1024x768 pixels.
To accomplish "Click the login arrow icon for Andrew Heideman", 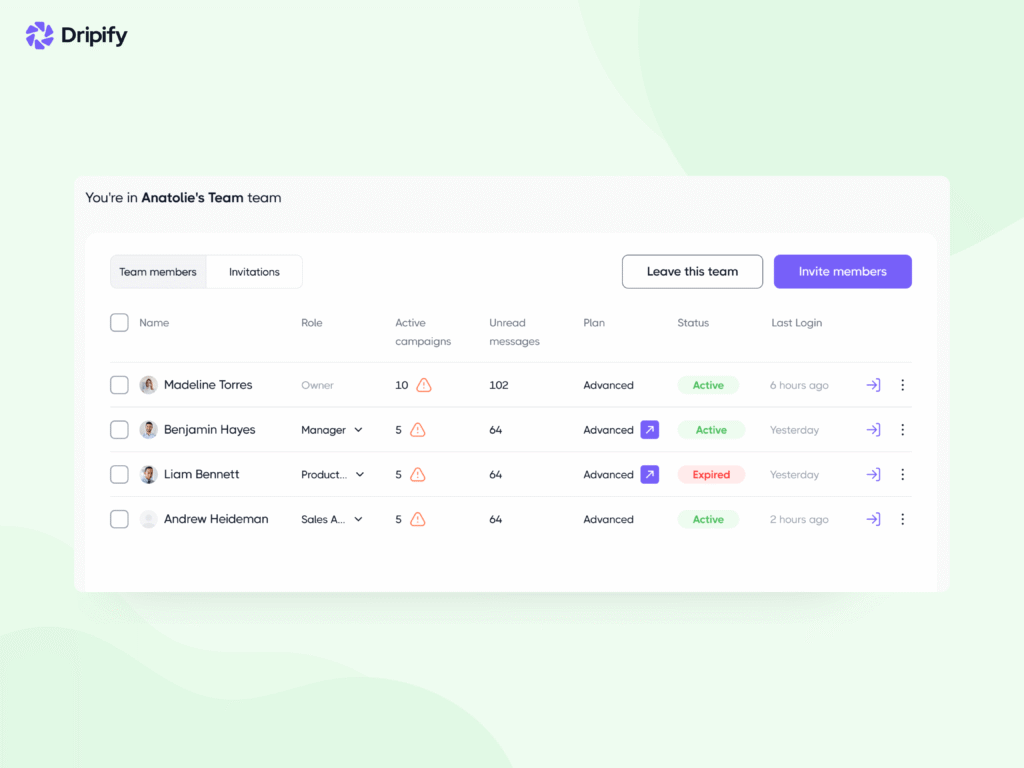I will coord(872,519).
